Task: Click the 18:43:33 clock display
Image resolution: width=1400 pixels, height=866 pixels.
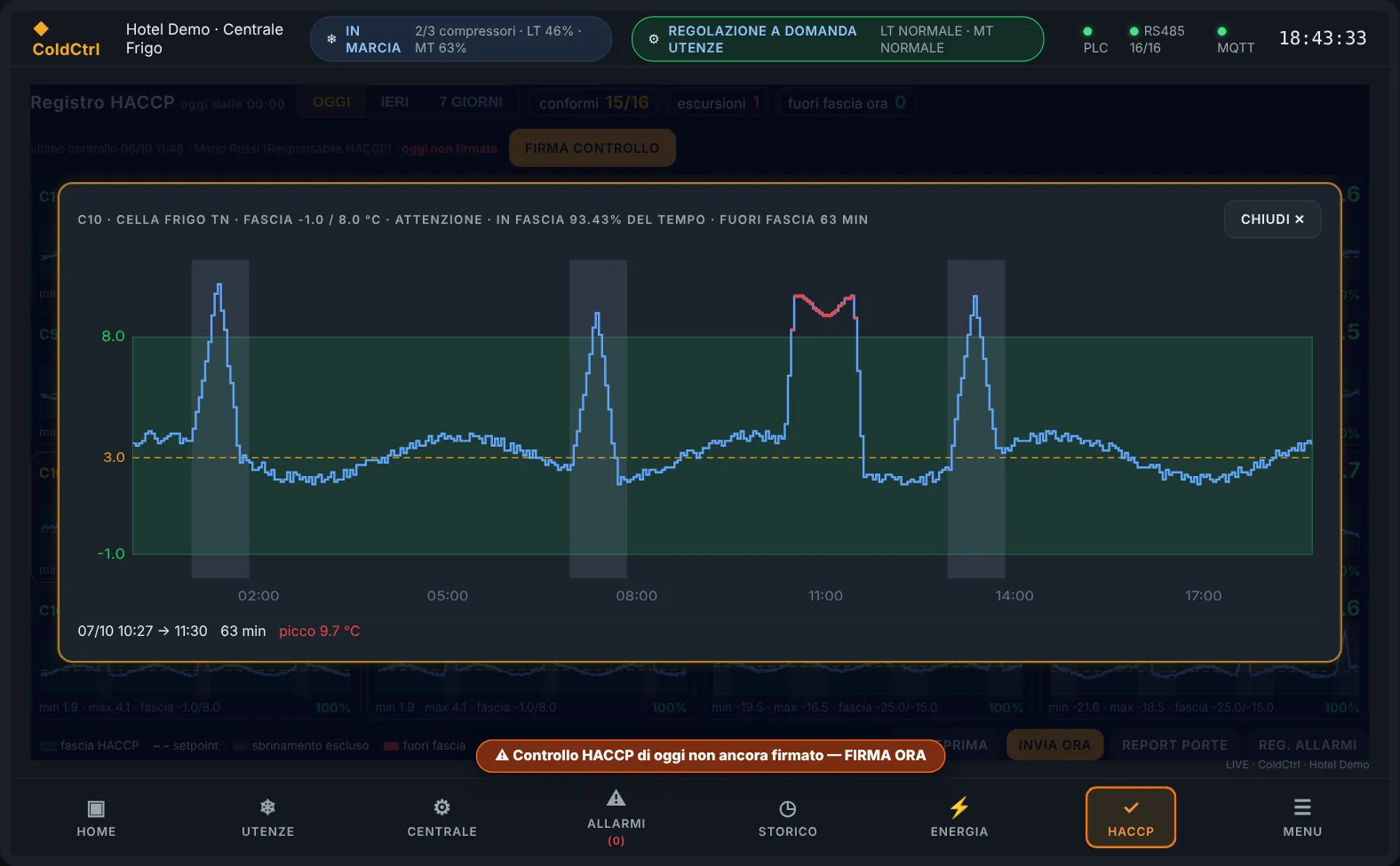Action: coord(1323,38)
